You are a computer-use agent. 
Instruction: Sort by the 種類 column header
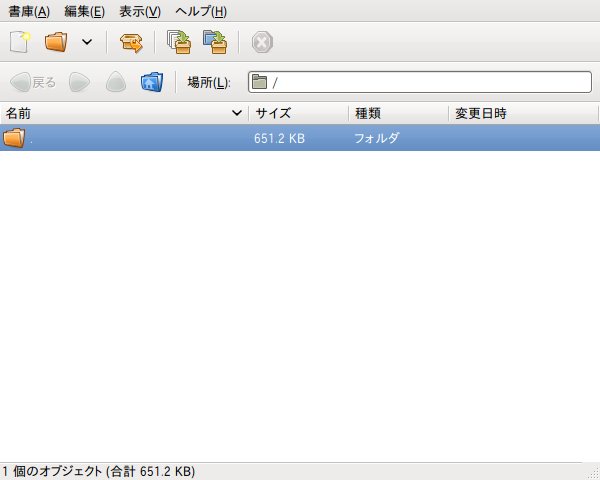tap(398, 113)
